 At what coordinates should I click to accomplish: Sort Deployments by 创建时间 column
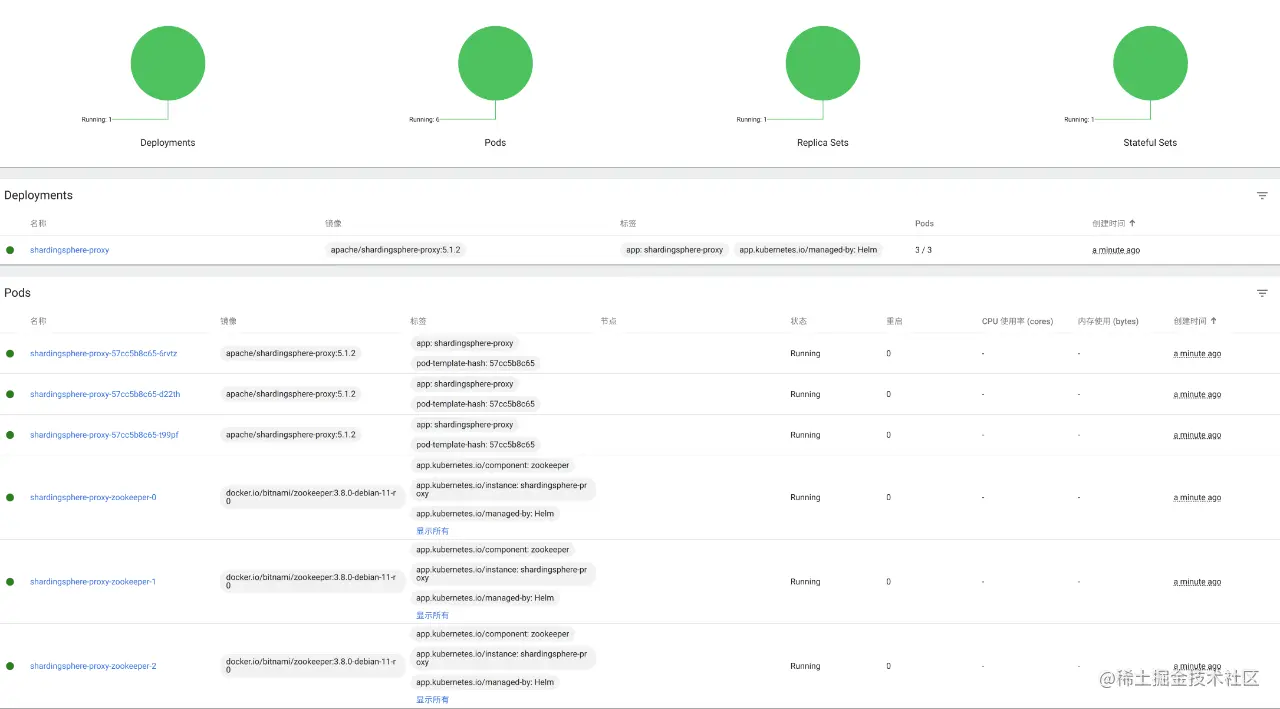tap(1112, 223)
